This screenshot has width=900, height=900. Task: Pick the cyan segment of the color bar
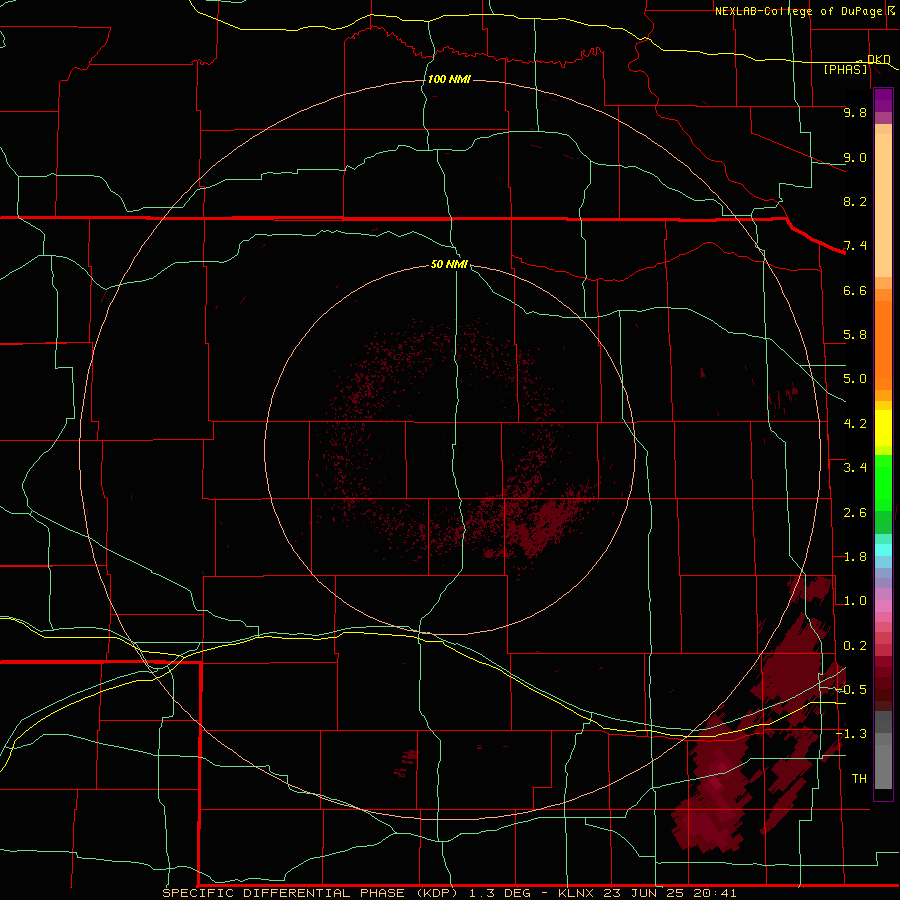(x=883, y=550)
